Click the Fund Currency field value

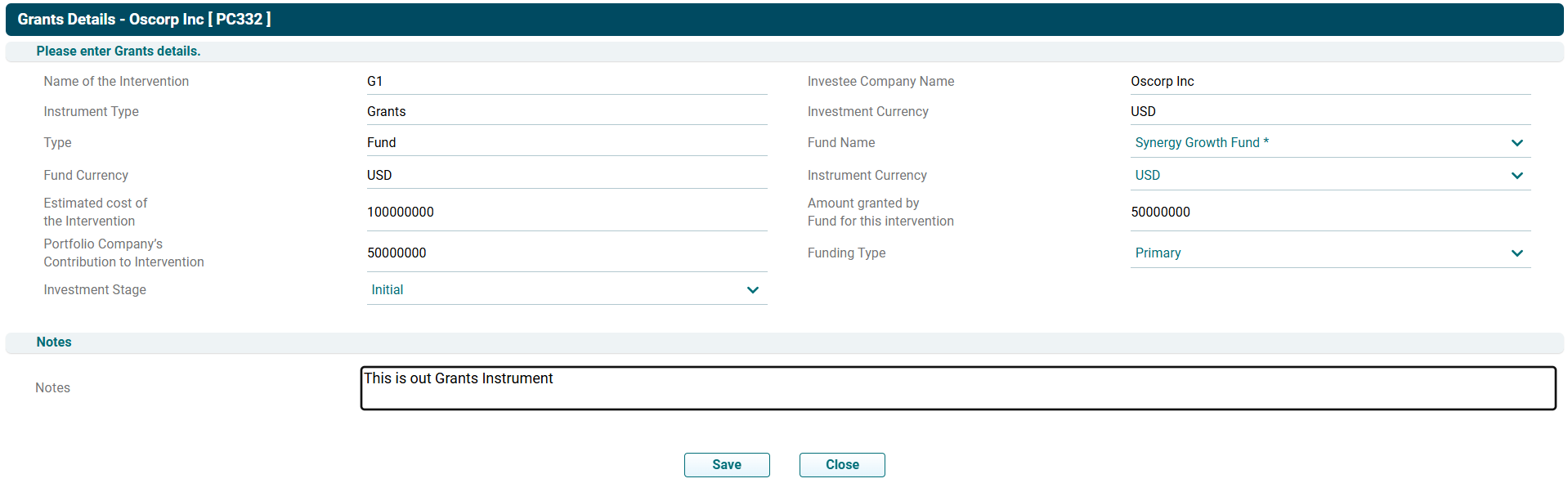tap(566, 176)
